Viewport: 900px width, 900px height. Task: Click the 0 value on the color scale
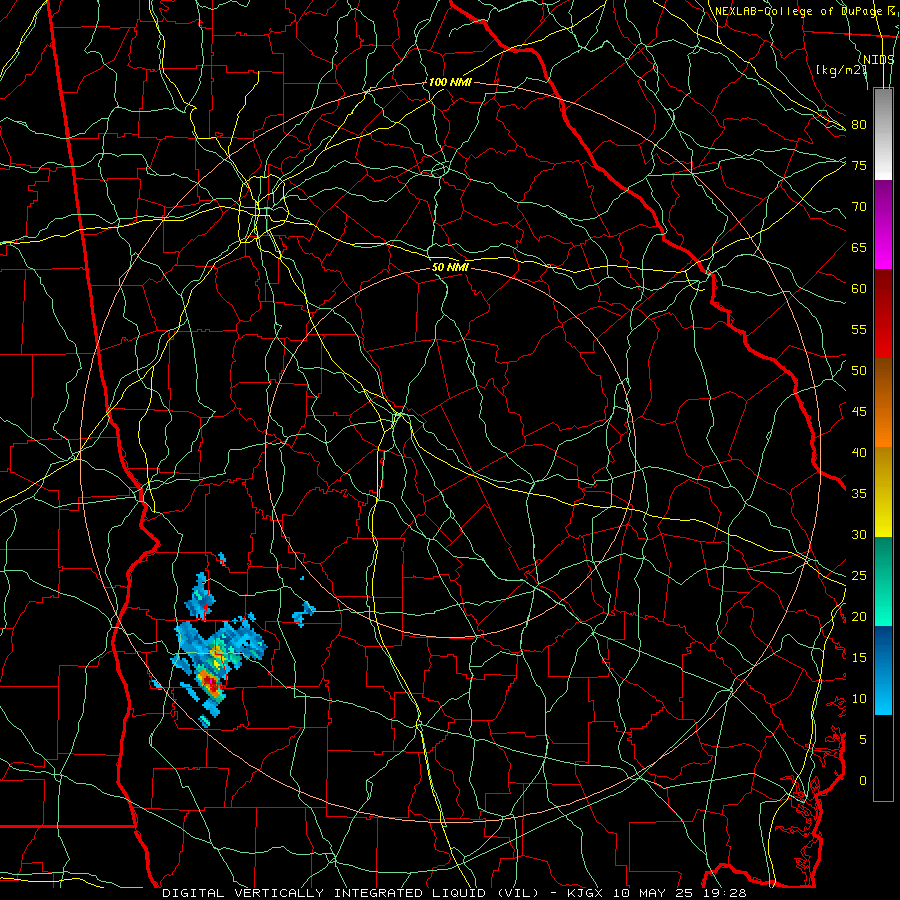(x=863, y=781)
